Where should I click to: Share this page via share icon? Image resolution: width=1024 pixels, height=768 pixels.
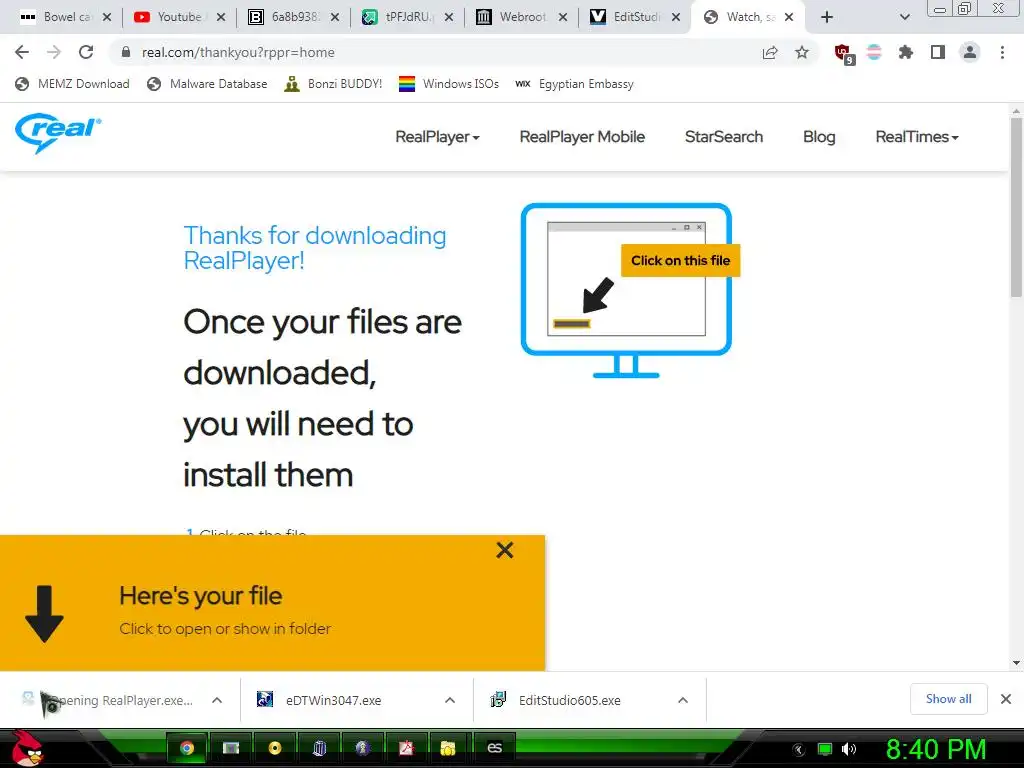tap(770, 52)
